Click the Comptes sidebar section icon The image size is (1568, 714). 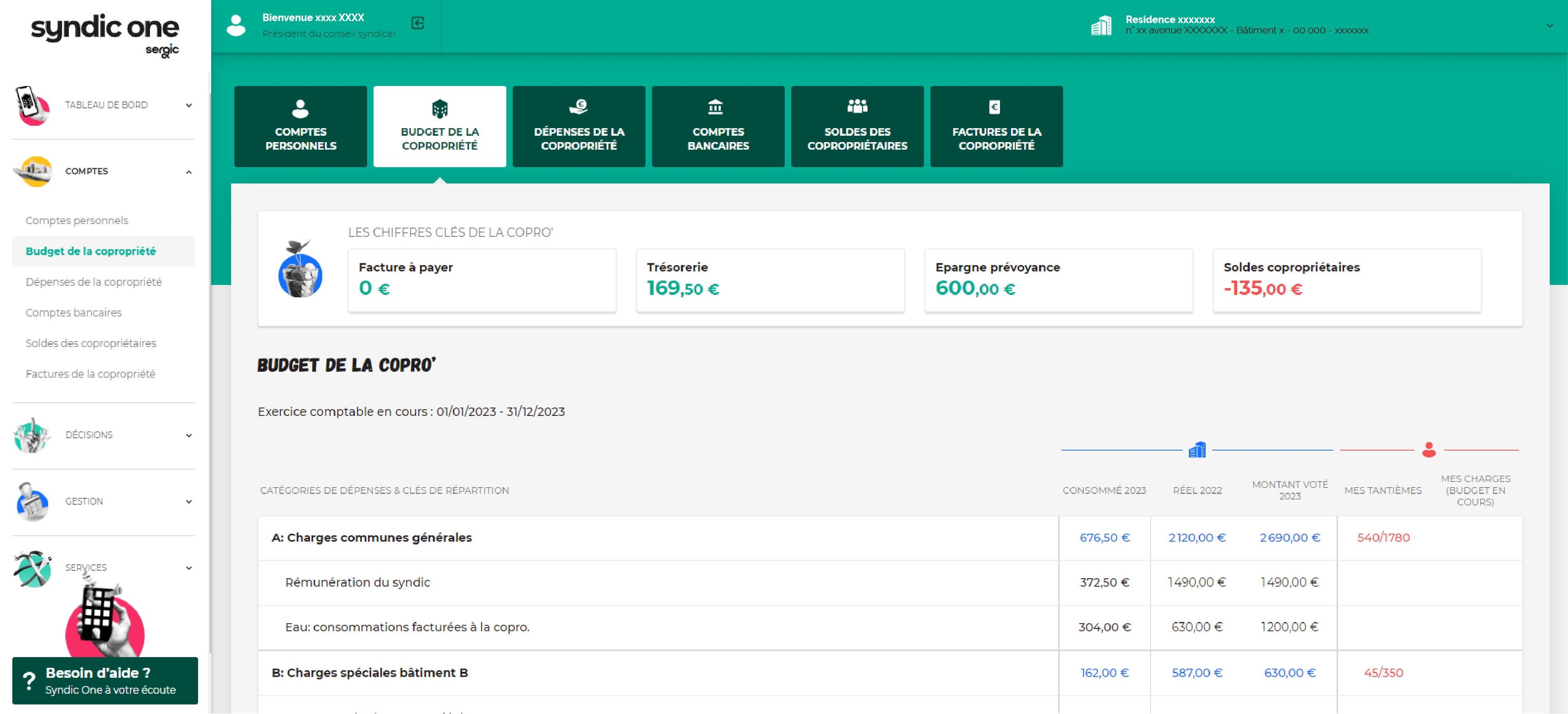click(x=33, y=171)
